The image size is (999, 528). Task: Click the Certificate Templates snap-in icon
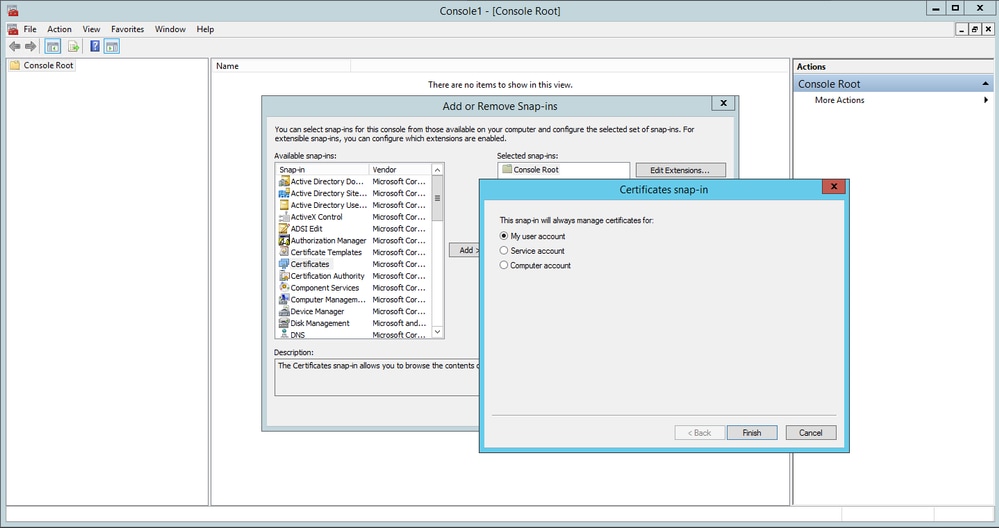point(284,252)
